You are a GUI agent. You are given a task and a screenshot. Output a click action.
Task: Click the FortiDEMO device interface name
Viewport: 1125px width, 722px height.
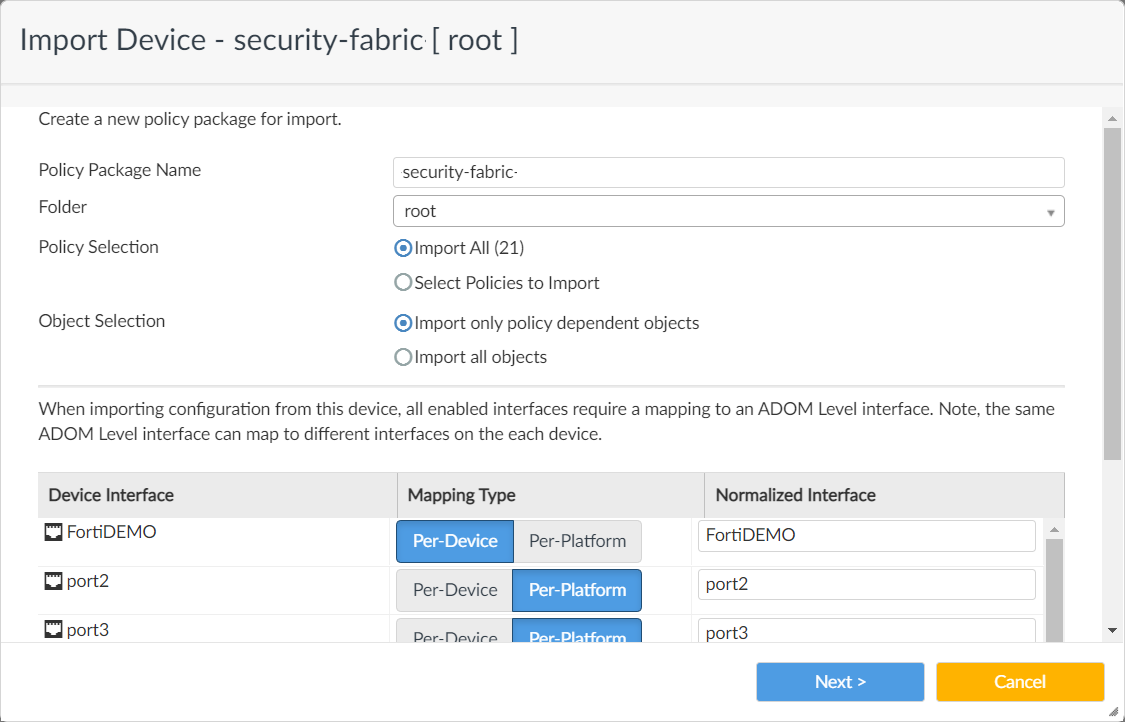point(111,532)
